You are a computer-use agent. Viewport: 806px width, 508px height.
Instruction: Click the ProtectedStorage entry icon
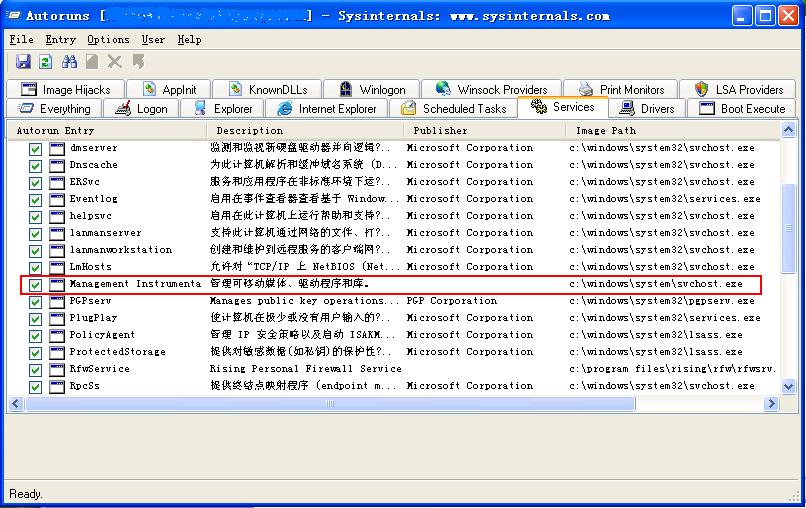pyautogui.click(x=57, y=353)
